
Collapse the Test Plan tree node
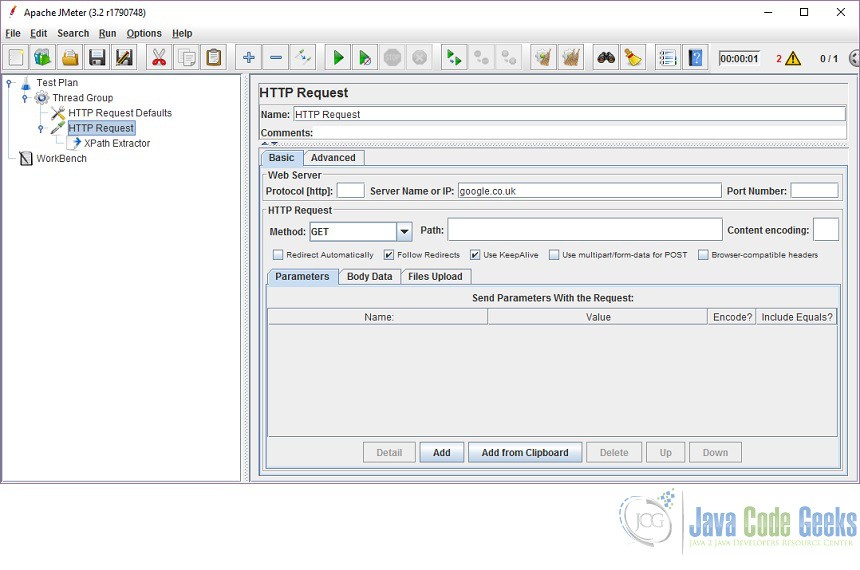[9, 83]
